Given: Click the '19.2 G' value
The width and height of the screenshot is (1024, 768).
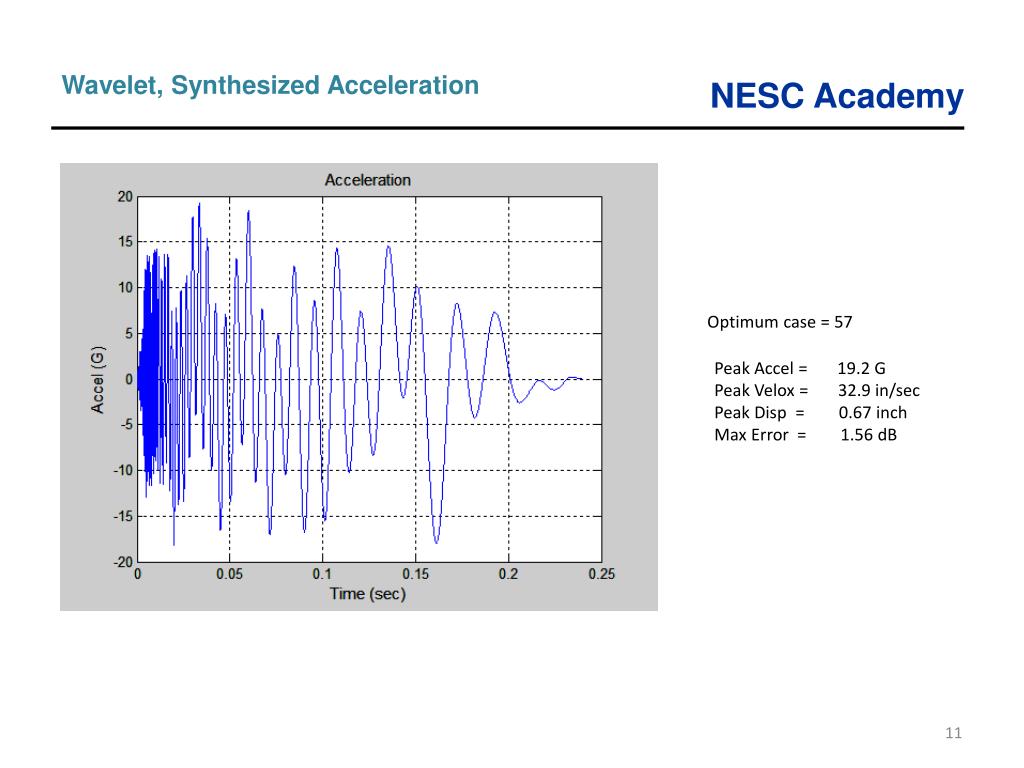Looking at the screenshot, I should (861, 368).
